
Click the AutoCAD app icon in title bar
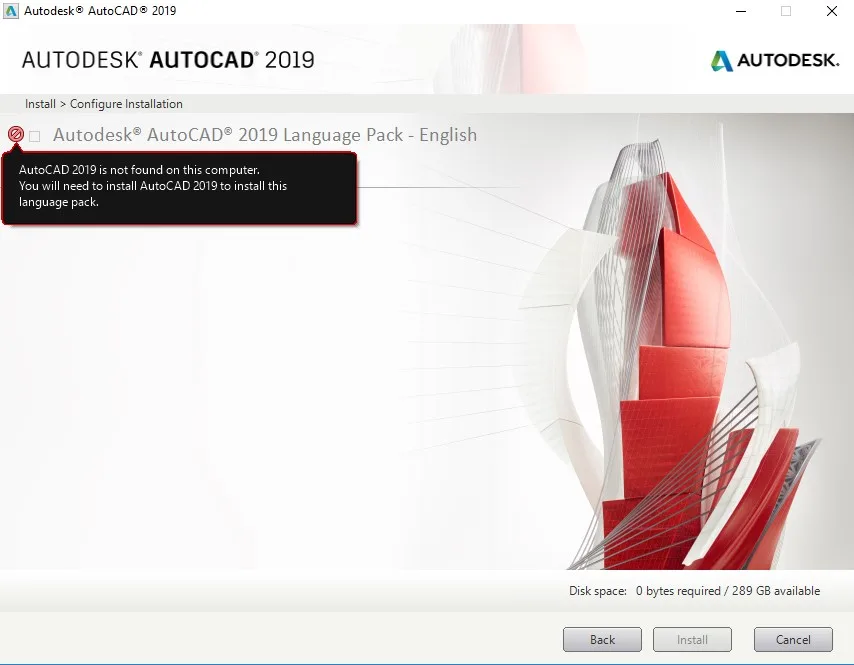12,11
